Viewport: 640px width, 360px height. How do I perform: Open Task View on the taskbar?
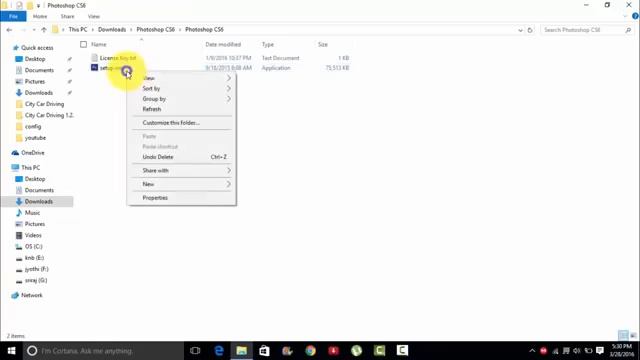(195, 351)
